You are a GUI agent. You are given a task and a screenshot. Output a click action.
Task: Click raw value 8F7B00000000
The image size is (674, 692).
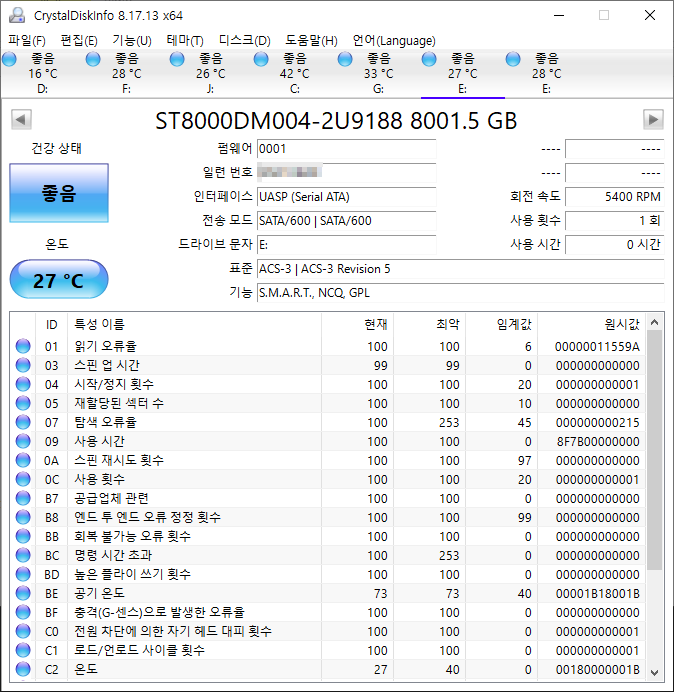[598, 441]
